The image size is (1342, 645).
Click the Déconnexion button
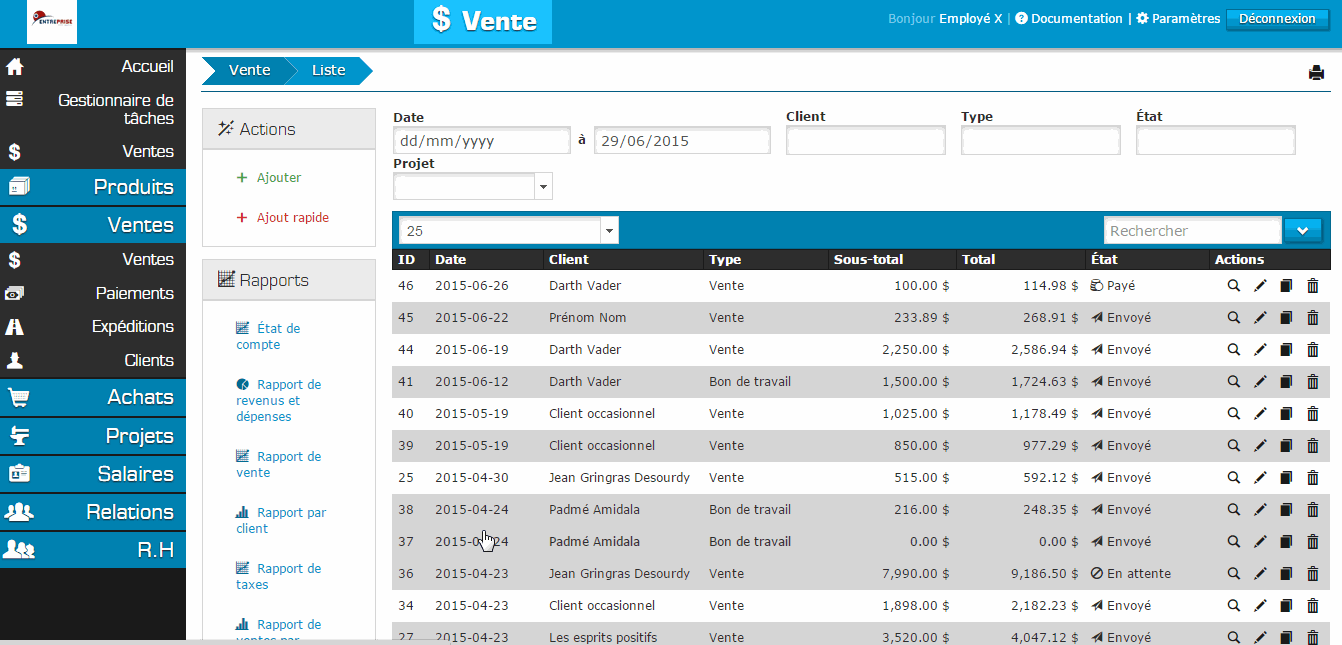tap(1276, 19)
